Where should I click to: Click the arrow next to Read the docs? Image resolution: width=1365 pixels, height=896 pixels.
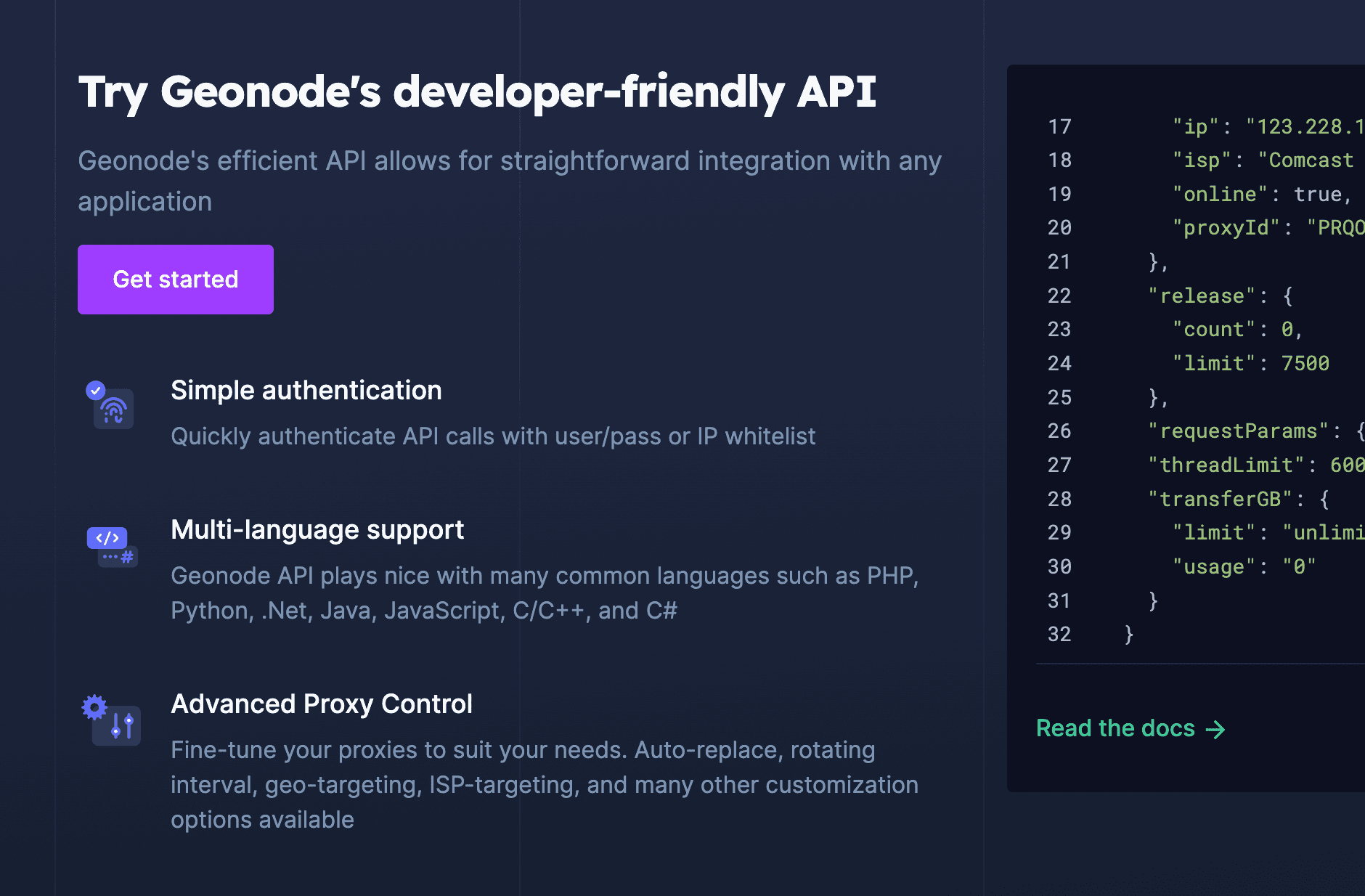[x=1215, y=729]
